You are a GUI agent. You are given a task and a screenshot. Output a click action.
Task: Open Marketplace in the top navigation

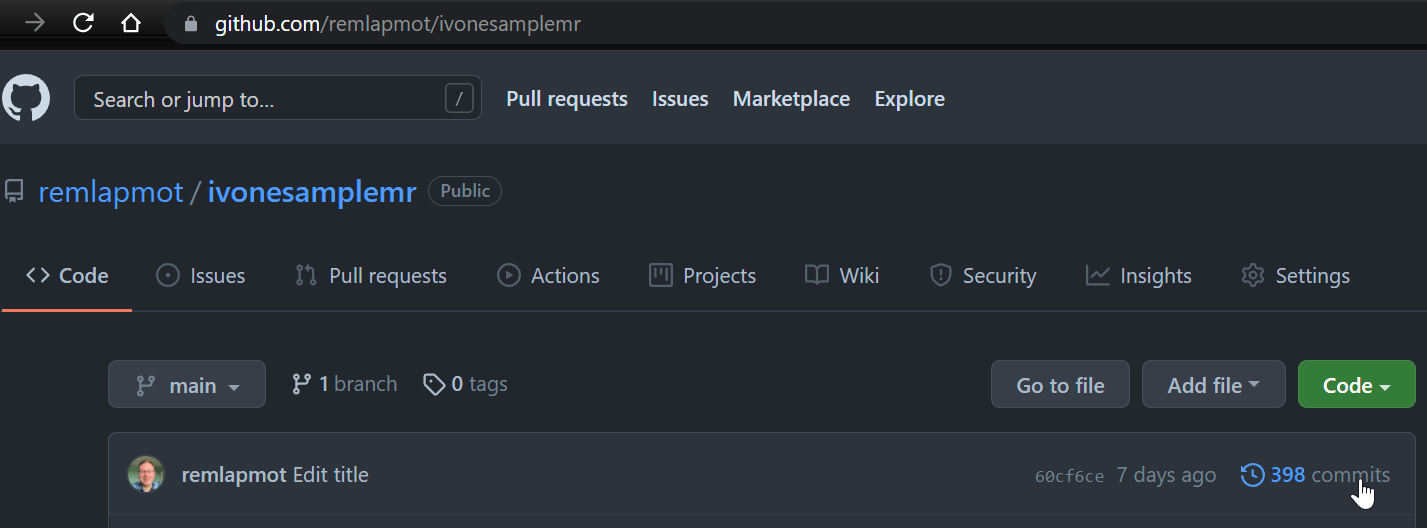coord(791,99)
